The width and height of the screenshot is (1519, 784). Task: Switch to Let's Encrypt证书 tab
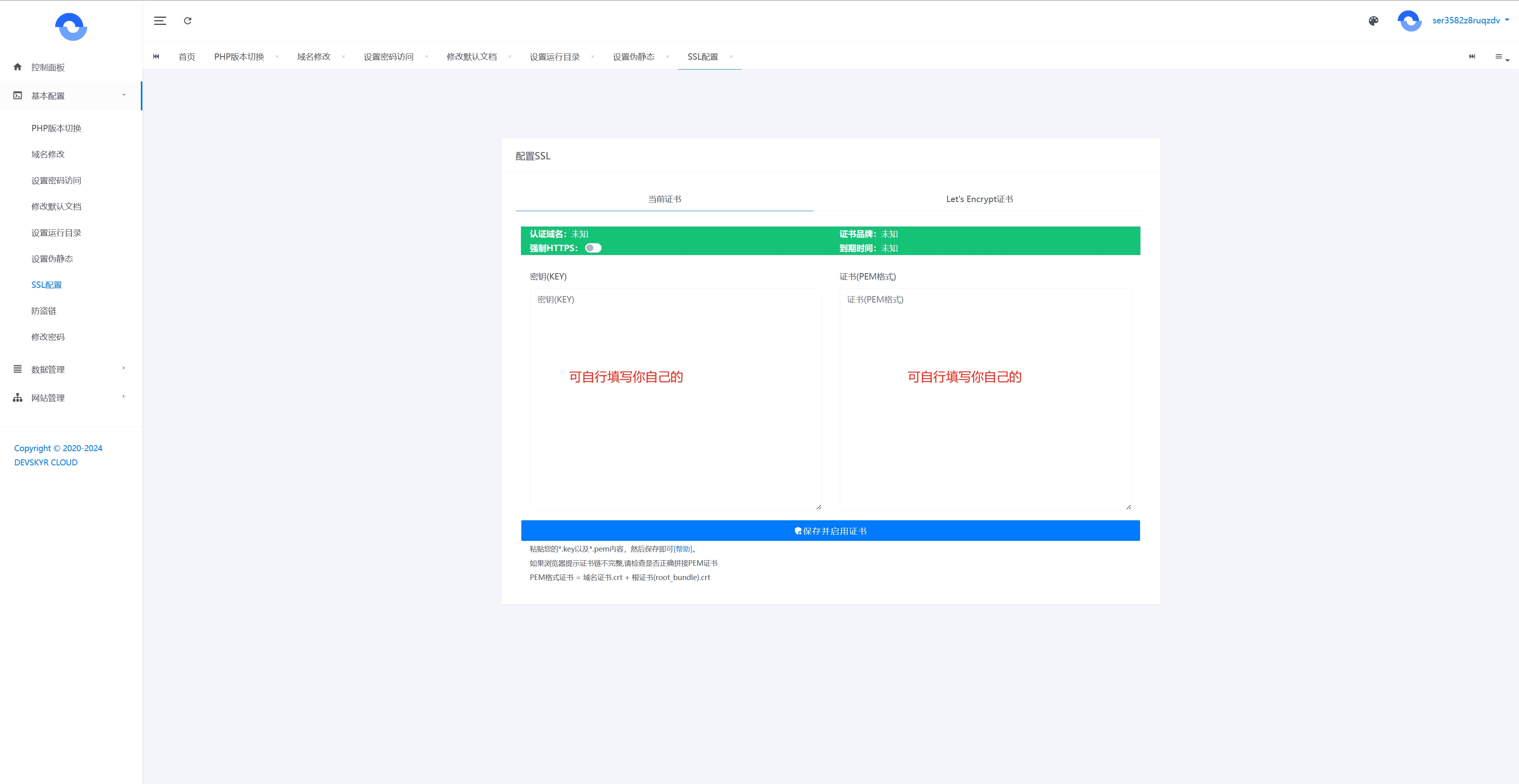click(979, 199)
